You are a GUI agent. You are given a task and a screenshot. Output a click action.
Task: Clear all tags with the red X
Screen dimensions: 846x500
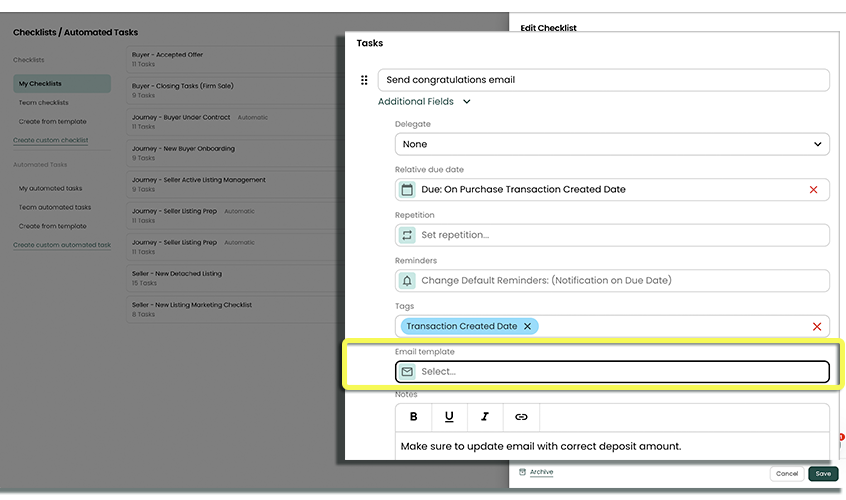click(816, 326)
